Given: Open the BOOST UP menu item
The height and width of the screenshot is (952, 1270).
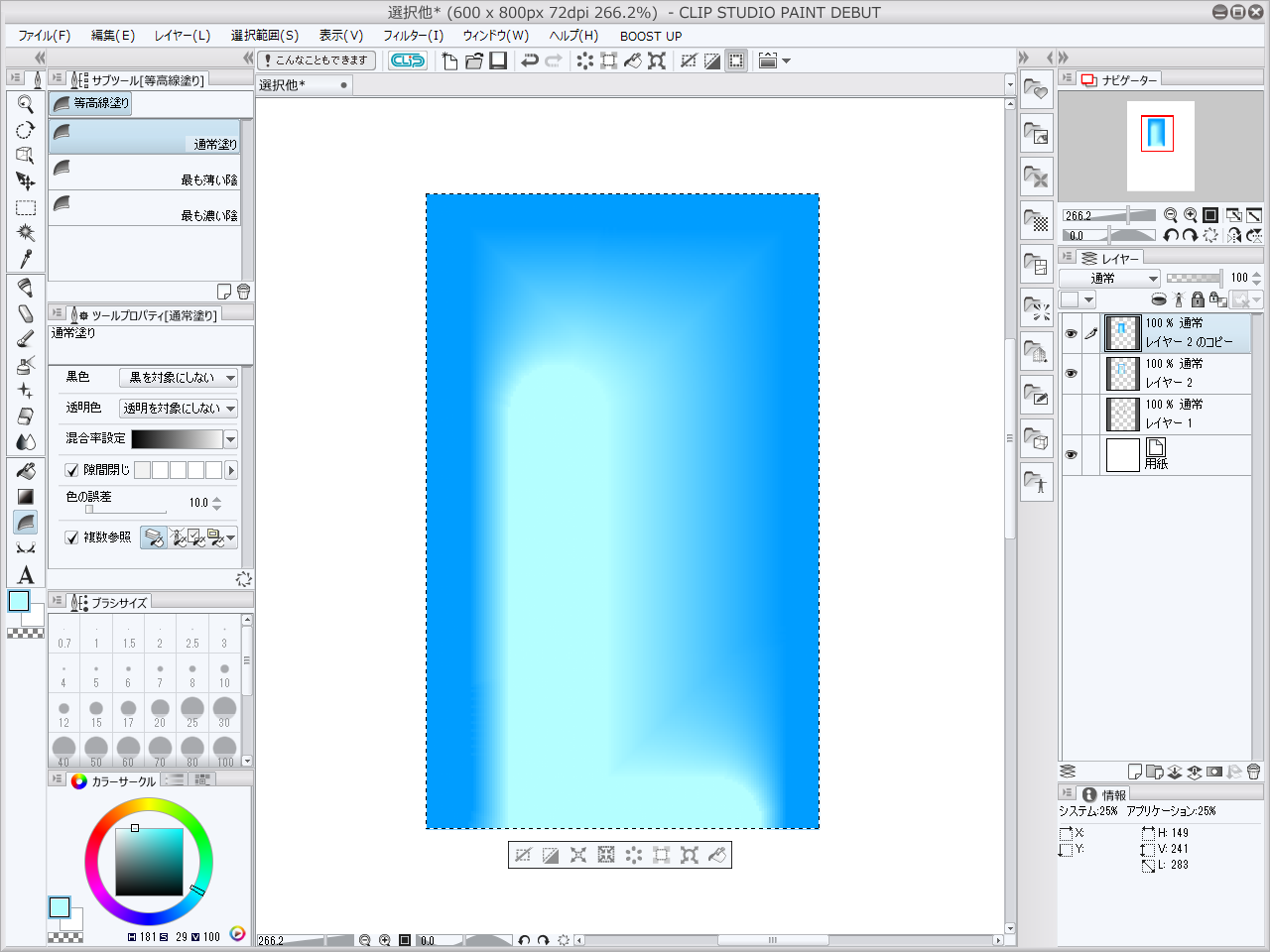Looking at the screenshot, I should point(651,36).
